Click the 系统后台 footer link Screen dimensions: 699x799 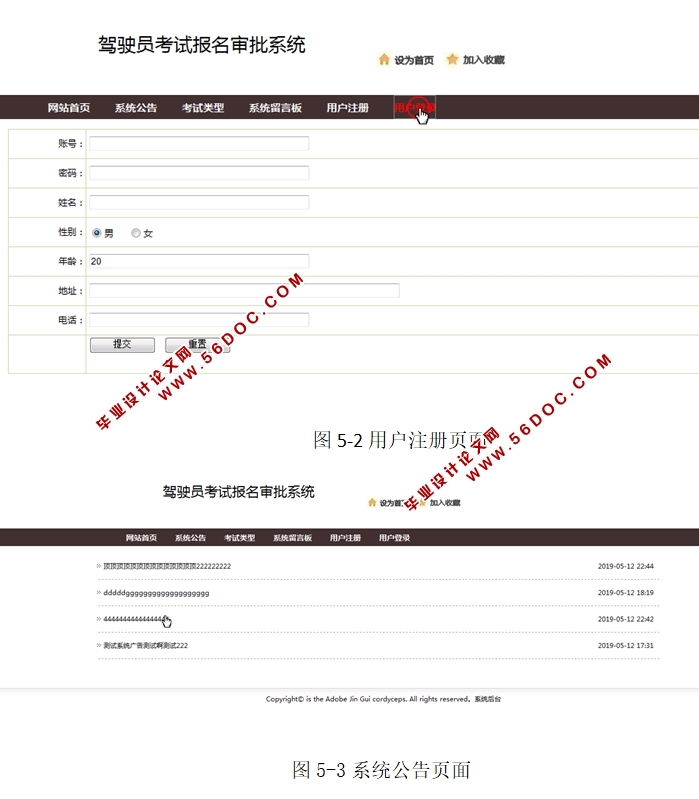pos(487,699)
